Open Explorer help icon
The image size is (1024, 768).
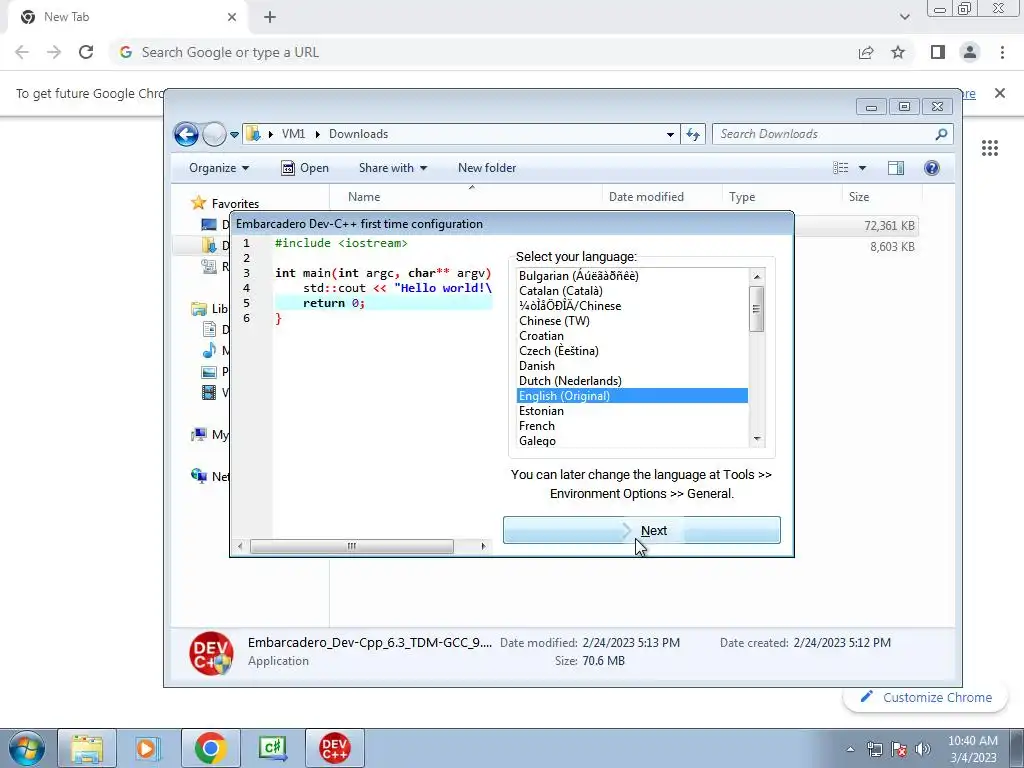click(x=932, y=168)
